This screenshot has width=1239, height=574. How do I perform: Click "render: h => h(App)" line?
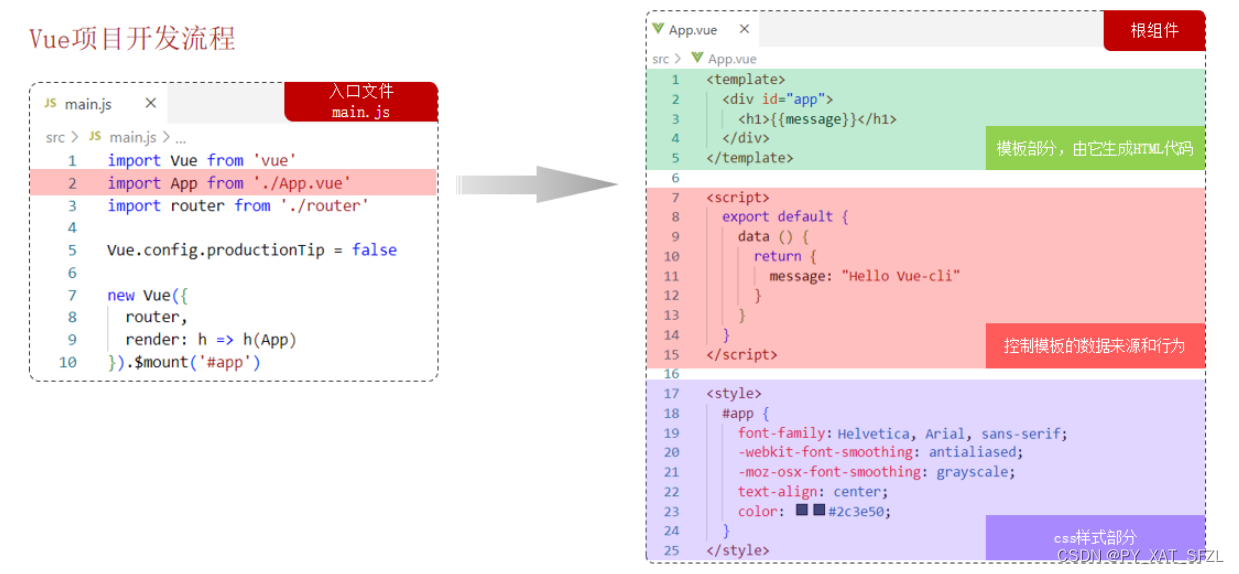211,339
